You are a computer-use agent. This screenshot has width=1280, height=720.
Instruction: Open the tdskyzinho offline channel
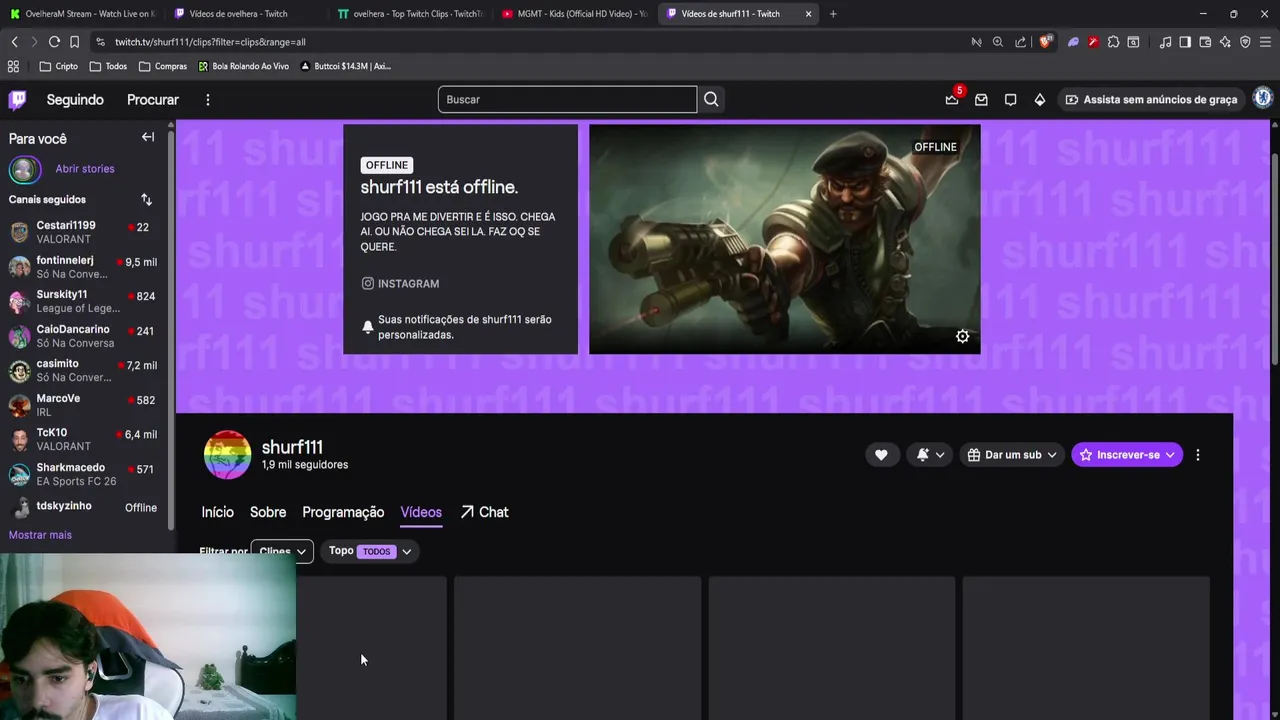(84, 507)
